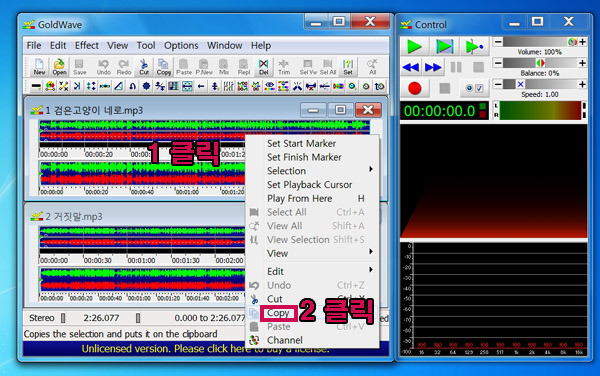Click the green Play button in Control
The height and width of the screenshot is (376, 600).
click(414, 47)
